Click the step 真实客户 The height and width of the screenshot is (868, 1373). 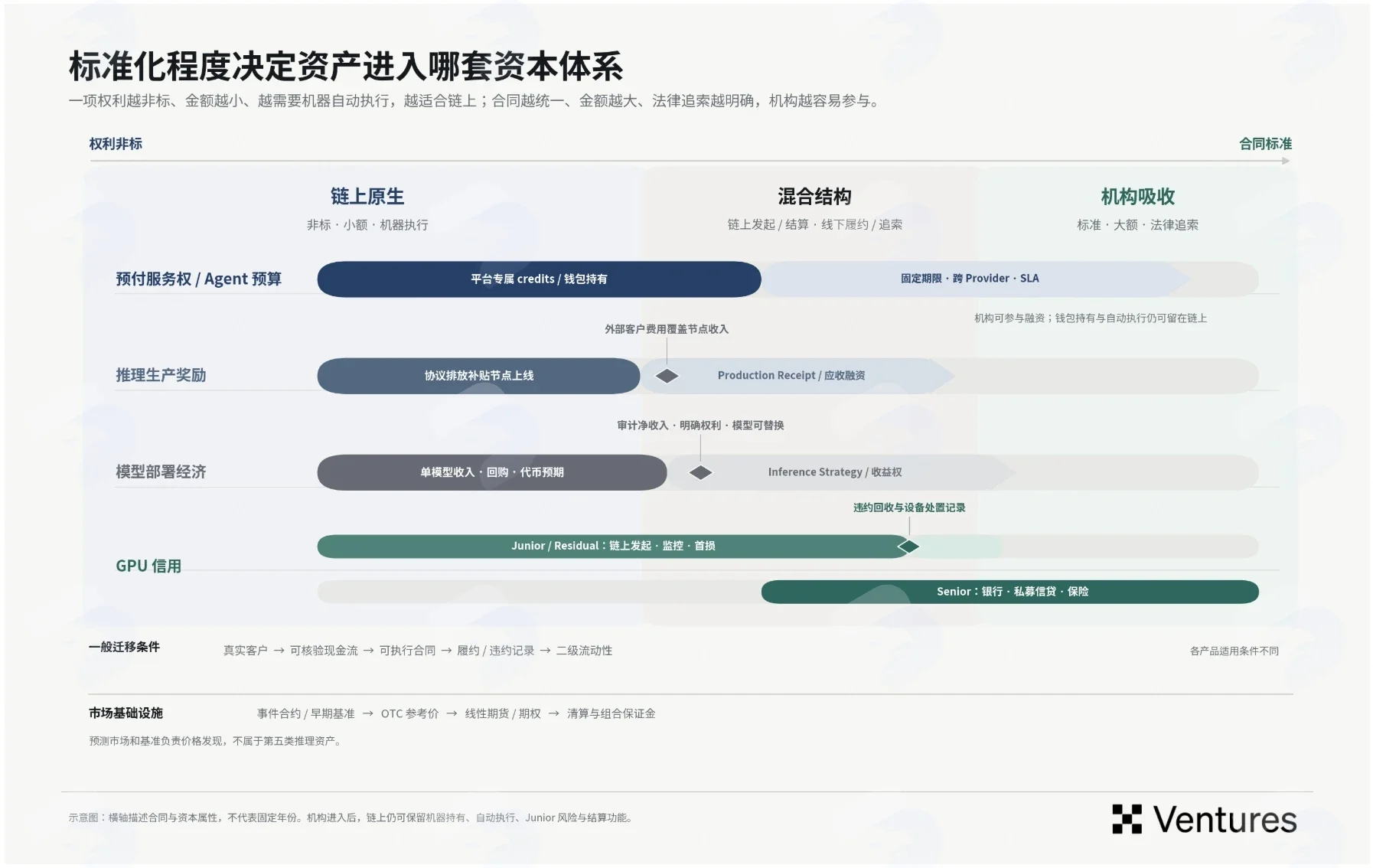tap(245, 651)
